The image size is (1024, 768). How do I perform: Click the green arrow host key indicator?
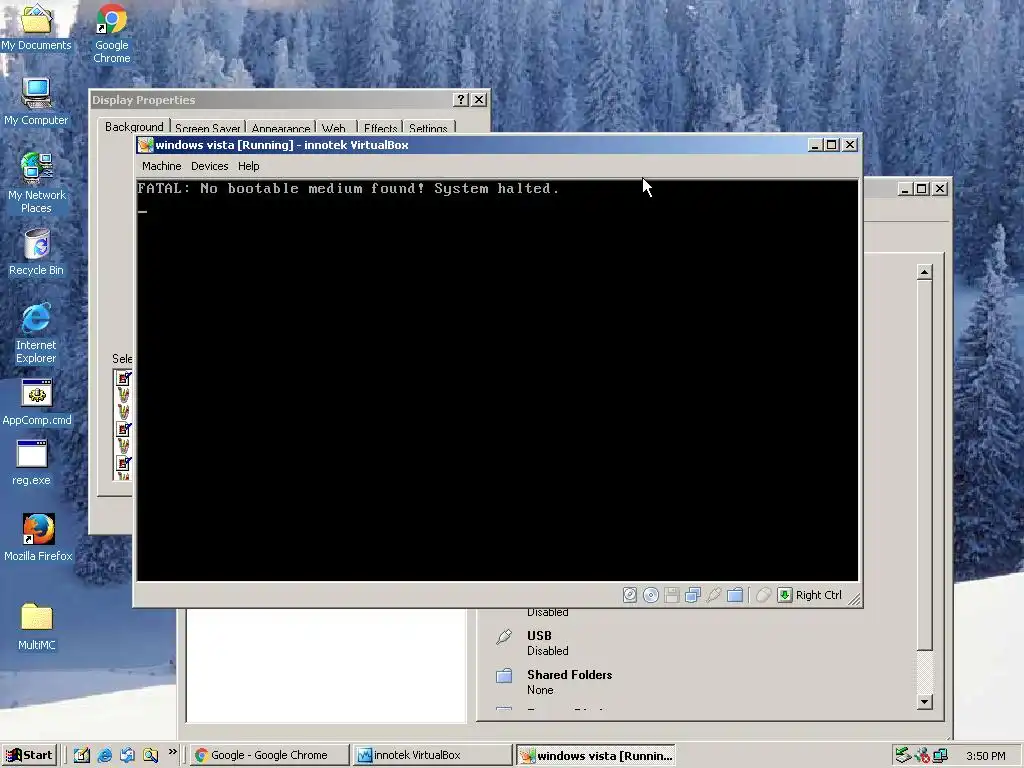[x=784, y=595]
